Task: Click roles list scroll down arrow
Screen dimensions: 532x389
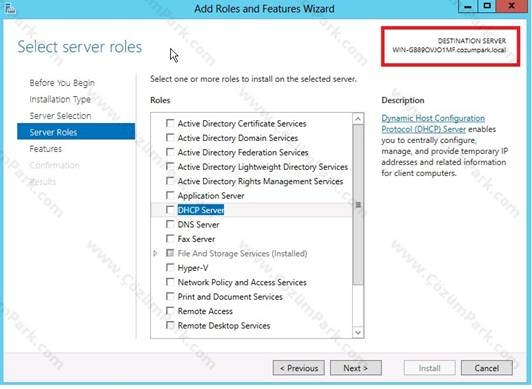Action: pyautogui.click(x=358, y=332)
